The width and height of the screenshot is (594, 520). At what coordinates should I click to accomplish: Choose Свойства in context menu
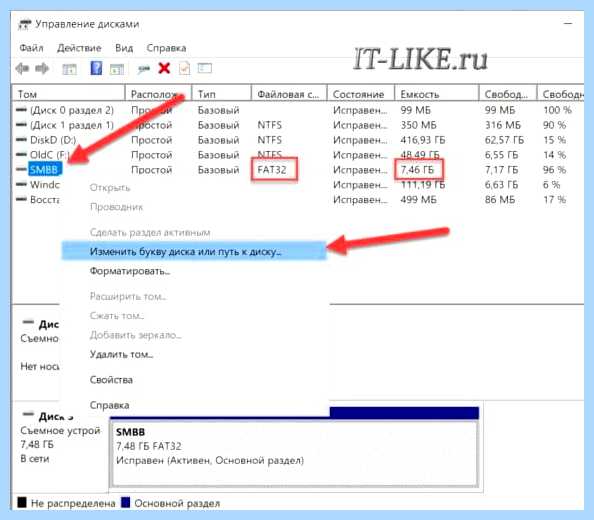tap(111, 380)
